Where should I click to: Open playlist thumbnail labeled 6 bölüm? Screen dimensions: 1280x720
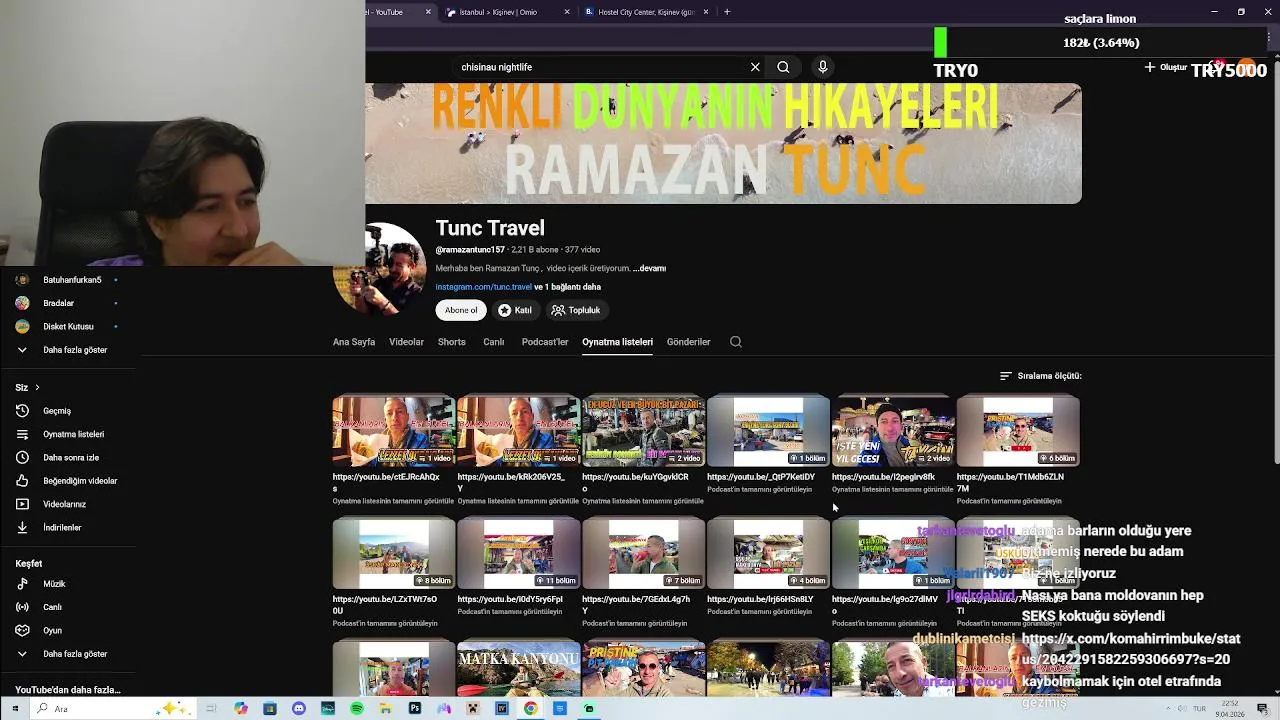(1018, 431)
